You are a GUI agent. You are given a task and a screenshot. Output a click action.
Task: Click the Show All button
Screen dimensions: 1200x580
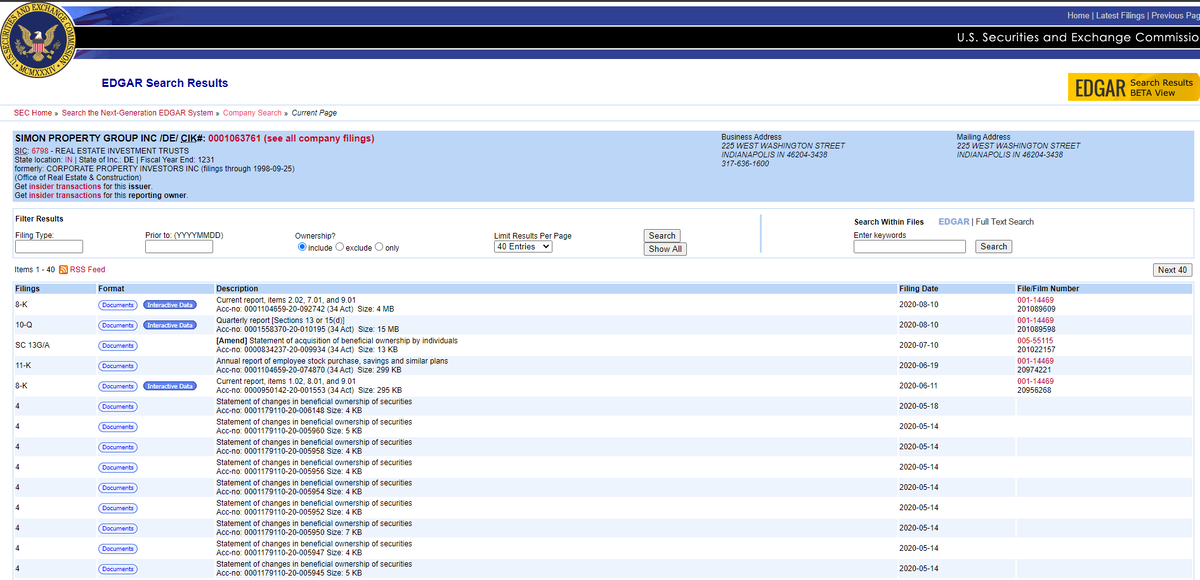tap(665, 249)
